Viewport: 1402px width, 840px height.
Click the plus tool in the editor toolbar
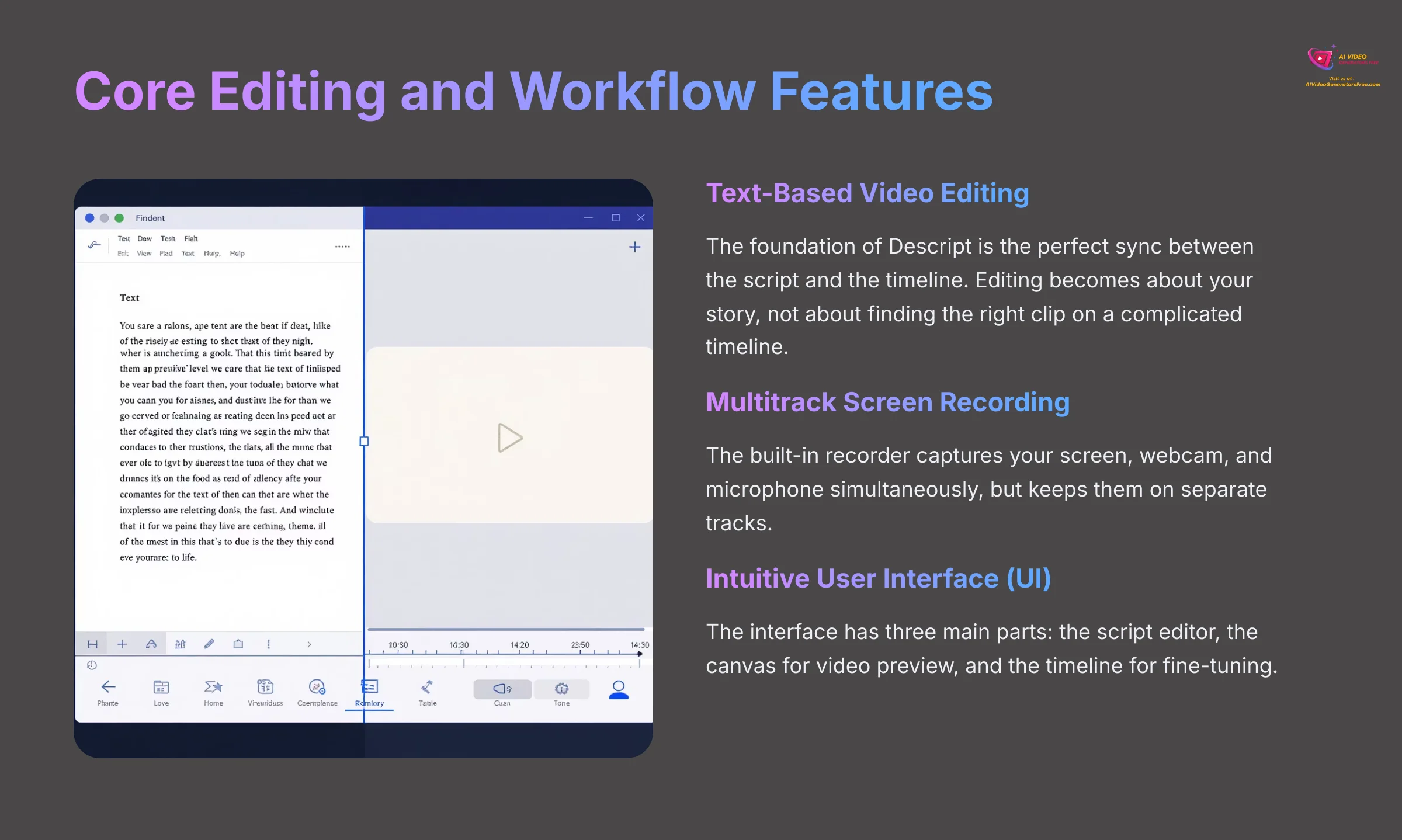point(122,644)
